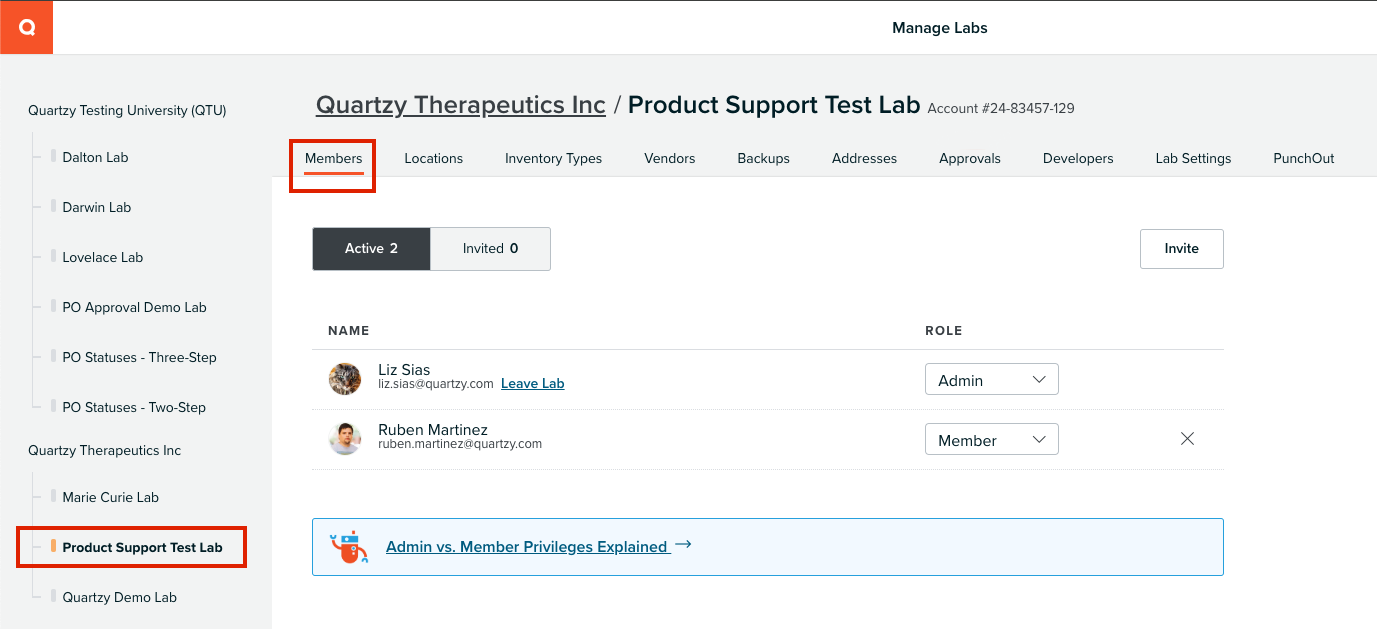Click the orange Quartzy logo icon
Viewport: 1377px width, 629px height.
pos(26,27)
